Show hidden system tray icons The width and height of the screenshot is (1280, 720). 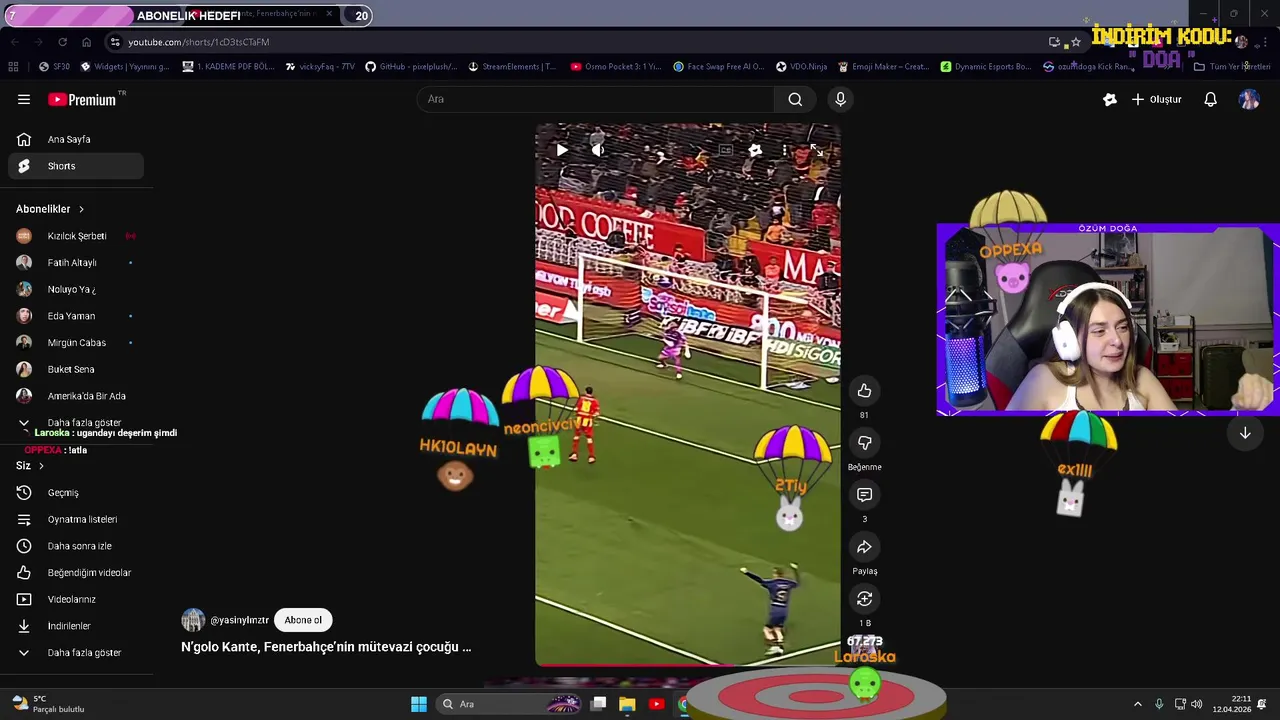[x=1137, y=704]
